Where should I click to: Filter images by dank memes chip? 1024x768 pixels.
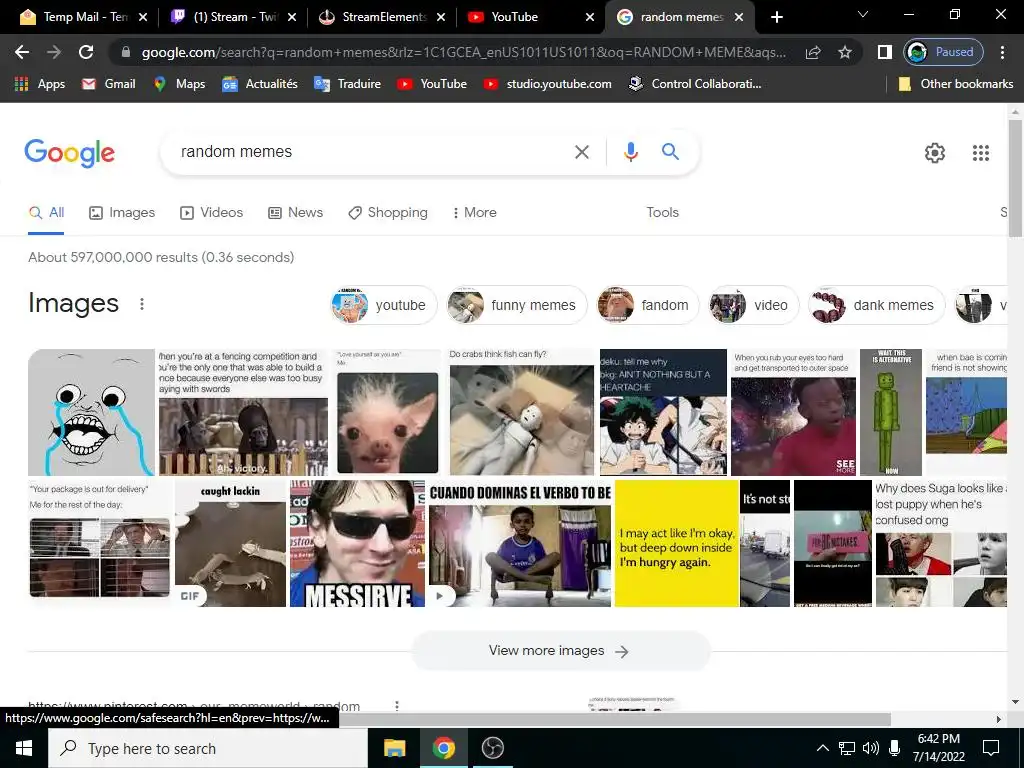pyautogui.click(x=876, y=305)
